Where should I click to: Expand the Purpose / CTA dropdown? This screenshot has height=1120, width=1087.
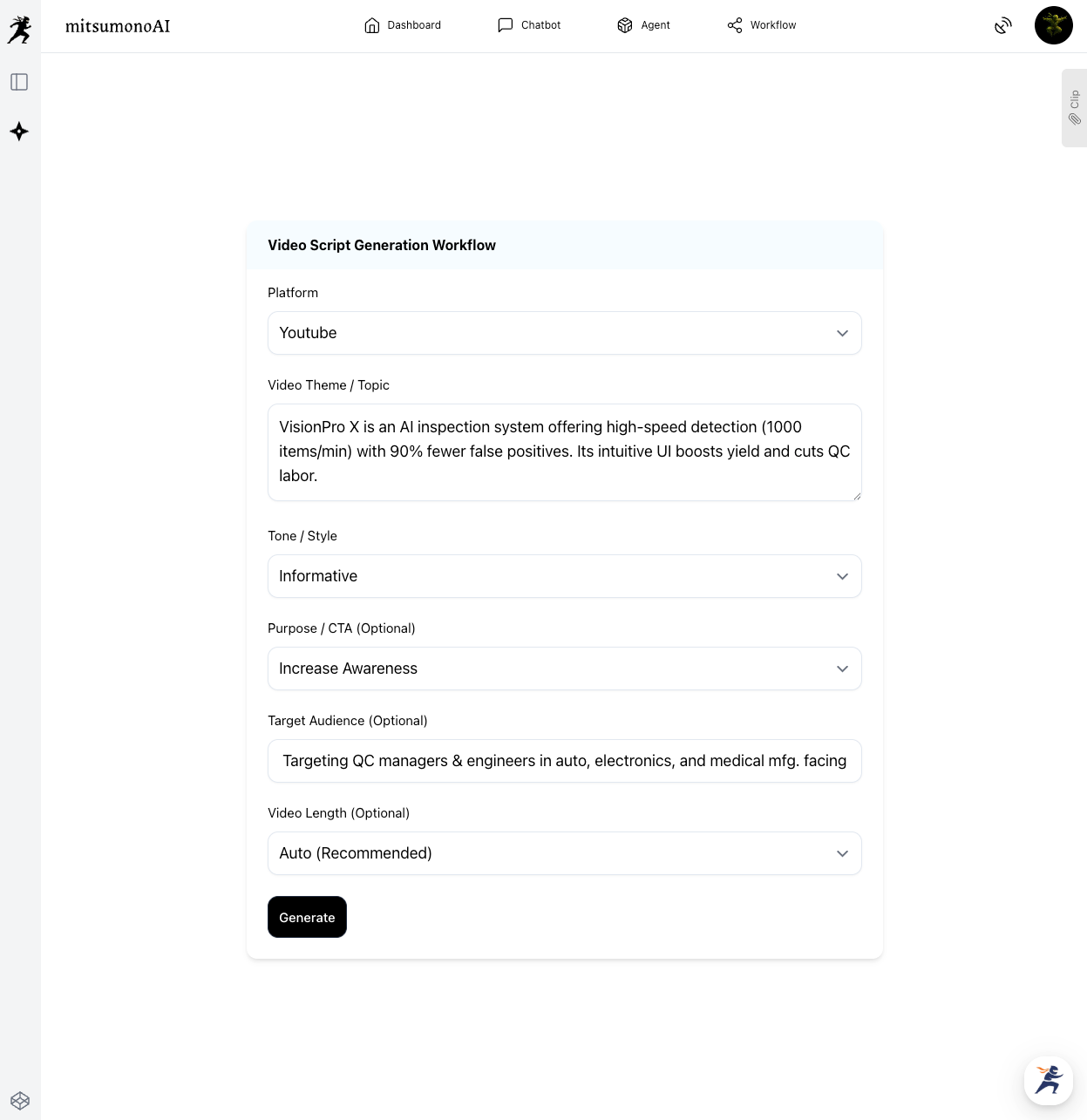point(564,669)
